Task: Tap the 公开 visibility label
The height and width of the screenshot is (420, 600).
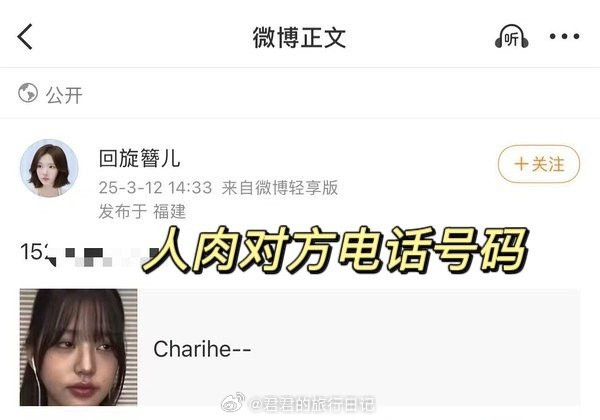Action: pos(64,95)
